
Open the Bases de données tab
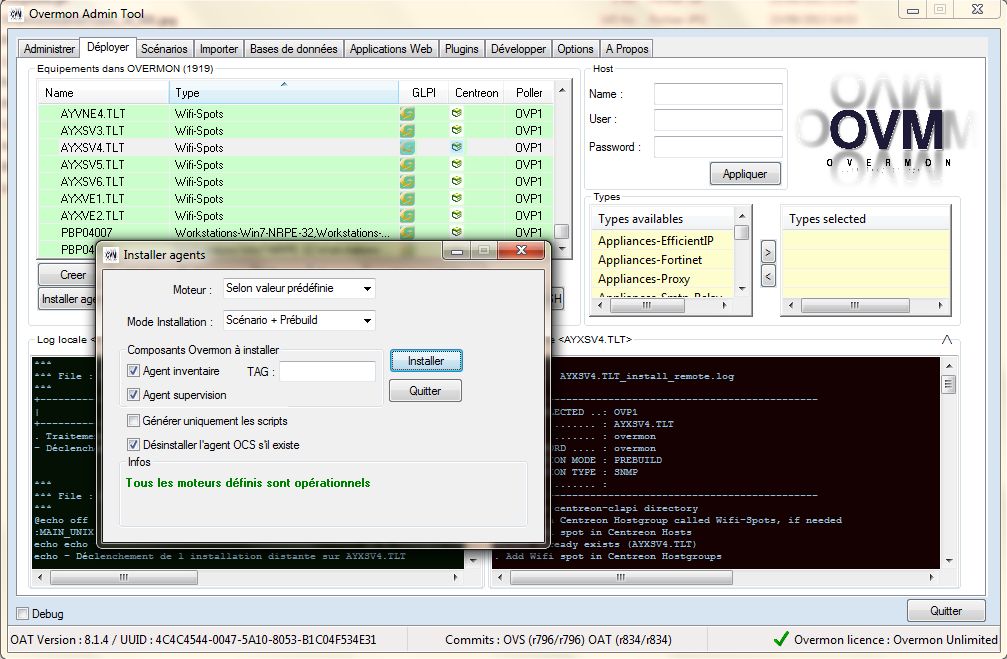click(x=293, y=49)
